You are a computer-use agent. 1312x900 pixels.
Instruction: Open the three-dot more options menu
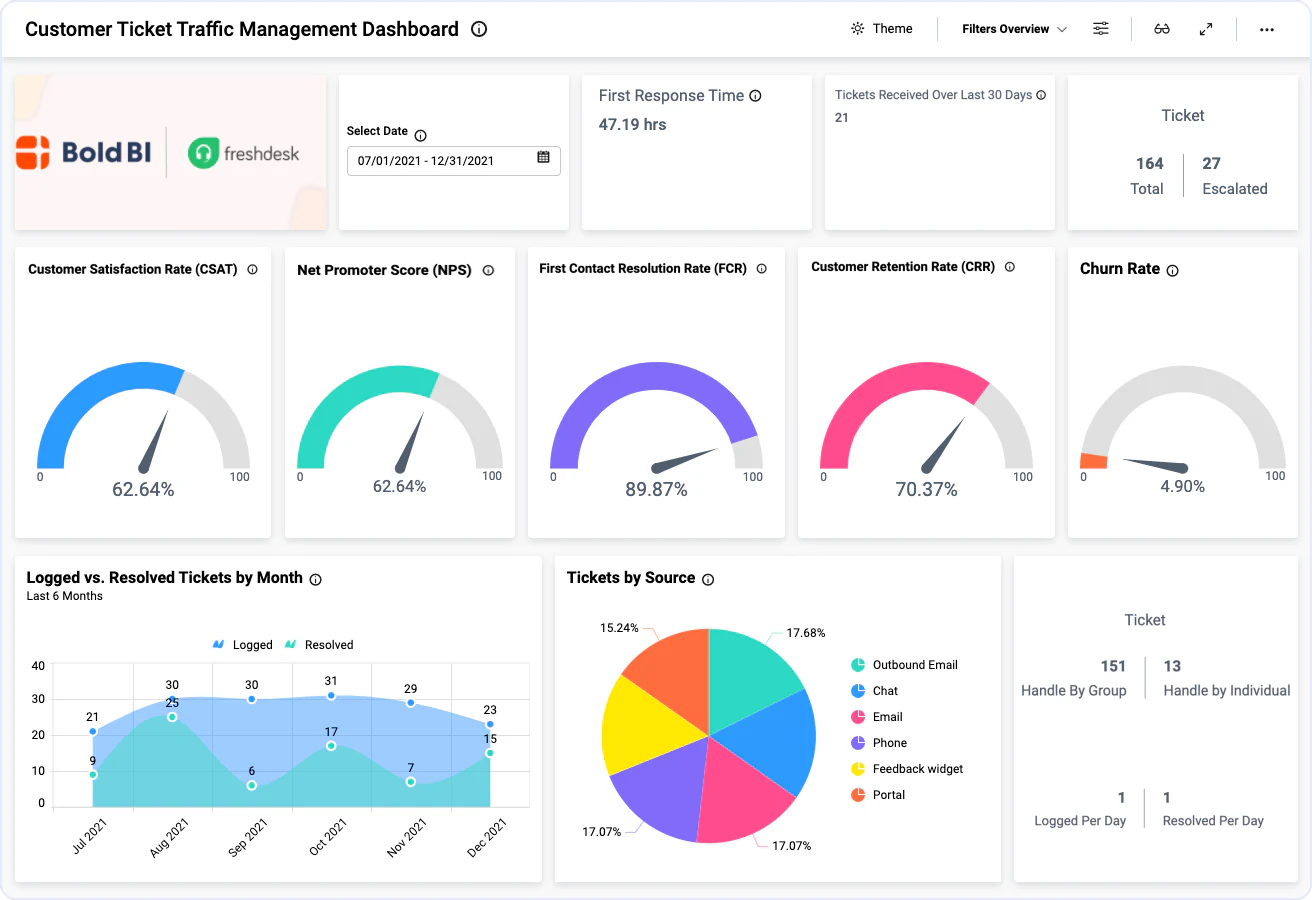pyautogui.click(x=1267, y=29)
